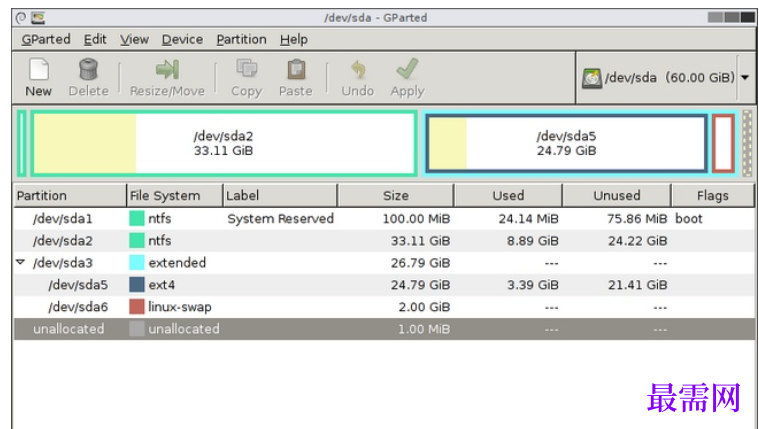Click the gray unallocated color swatch

137,329
